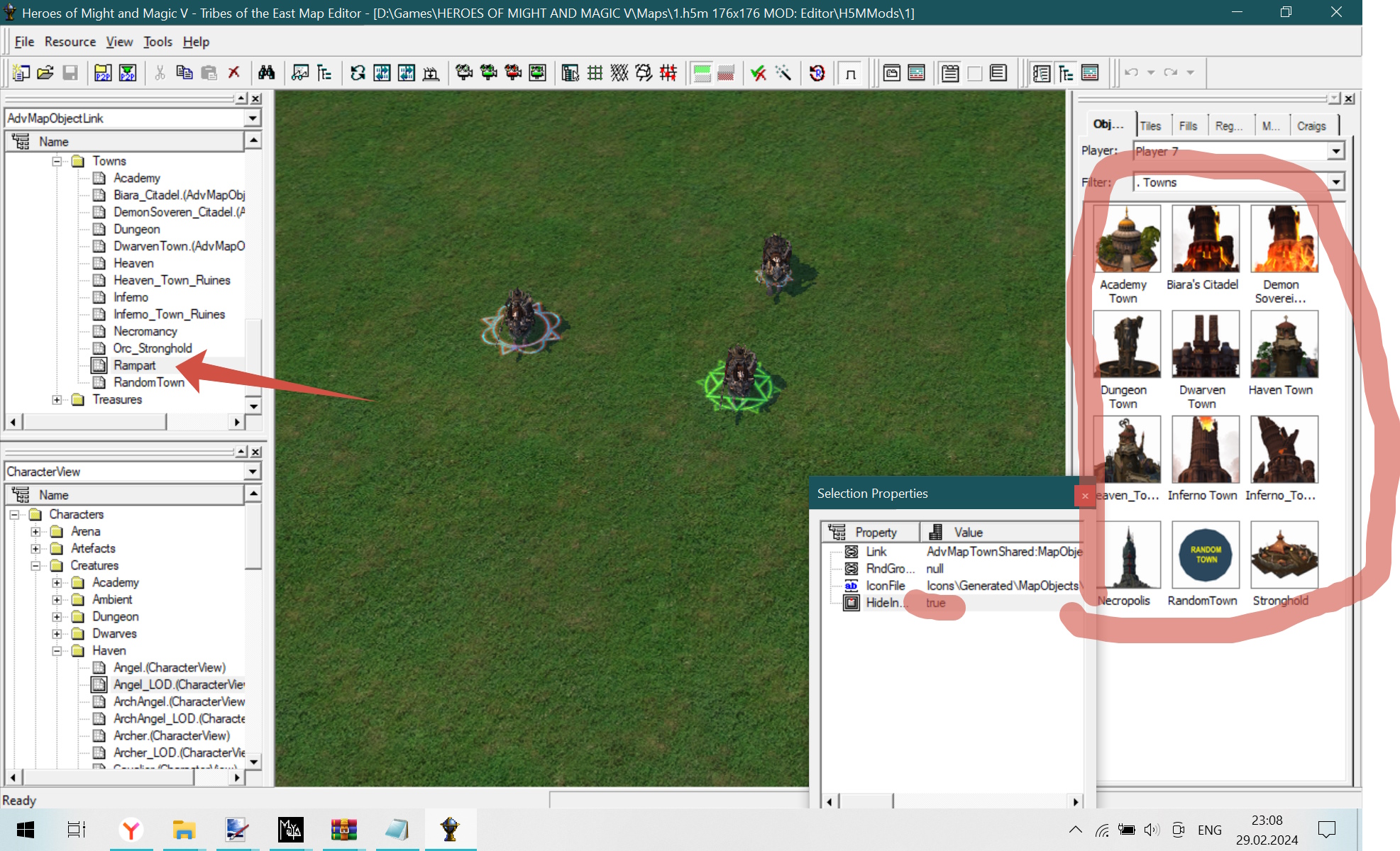The height and width of the screenshot is (851, 1400).
Task: Select ArchAngel.(CharacterView) tree item
Action: 179,701
